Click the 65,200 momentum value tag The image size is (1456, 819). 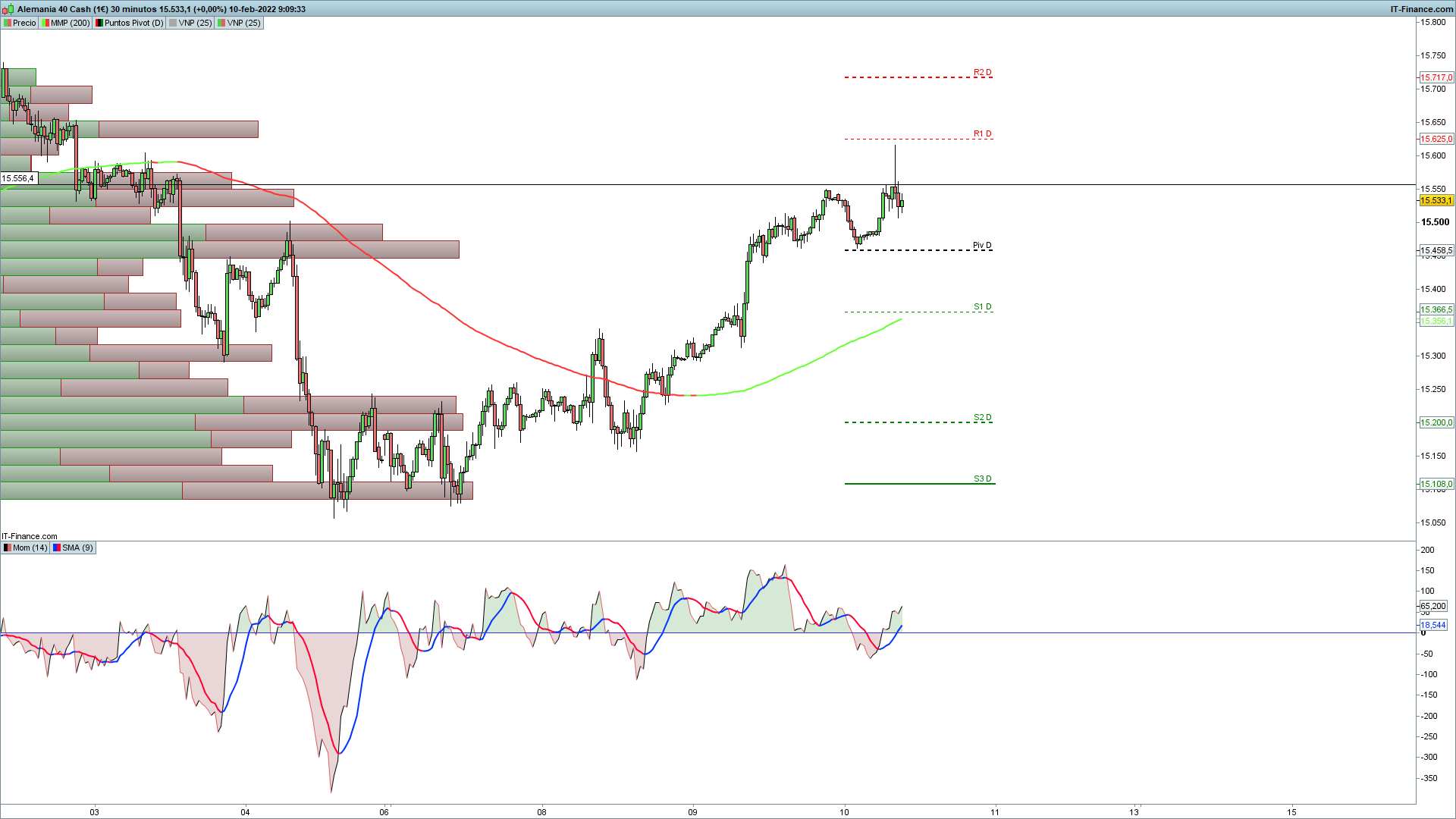click(1433, 606)
